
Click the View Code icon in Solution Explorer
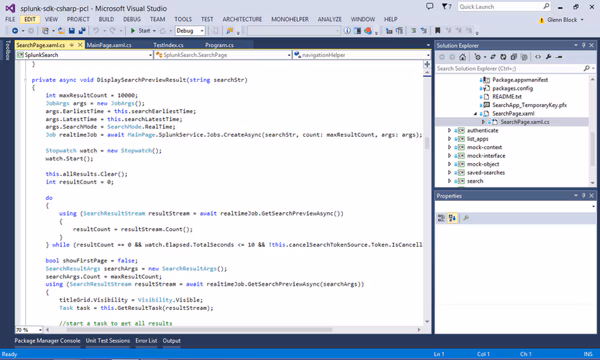(x=538, y=57)
